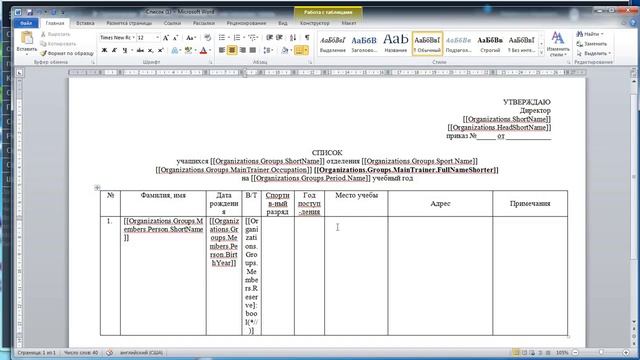Align text right
Image resolution: width=640 pixels, height=360 pixels.
243,50
